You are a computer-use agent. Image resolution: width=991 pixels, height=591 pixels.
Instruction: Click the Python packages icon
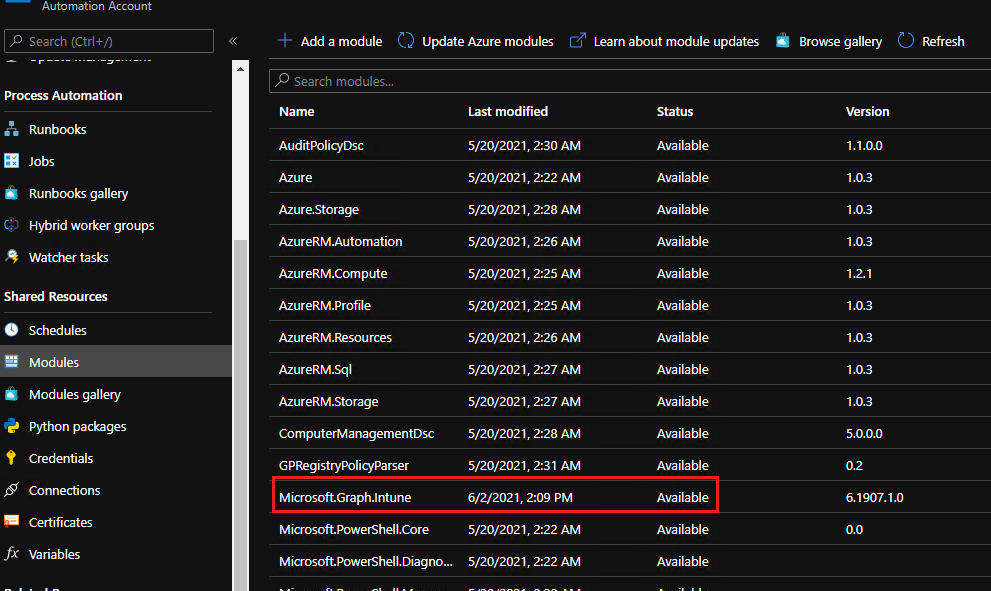click(11, 426)
